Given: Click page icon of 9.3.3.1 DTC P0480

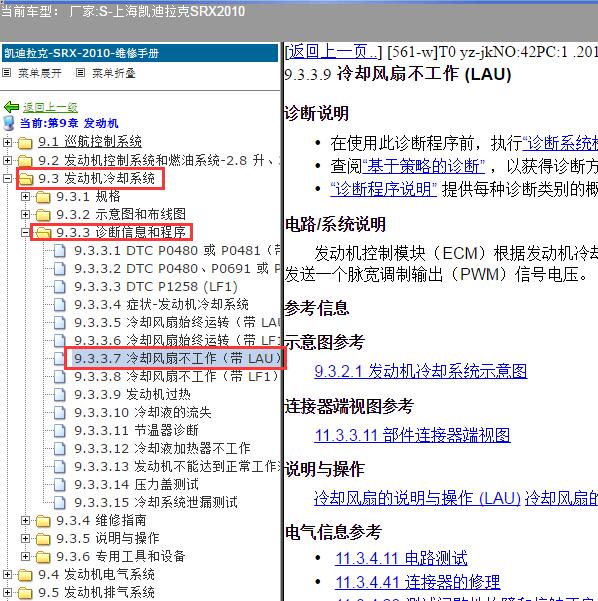Looking at the screenshot, I should 59,251.
